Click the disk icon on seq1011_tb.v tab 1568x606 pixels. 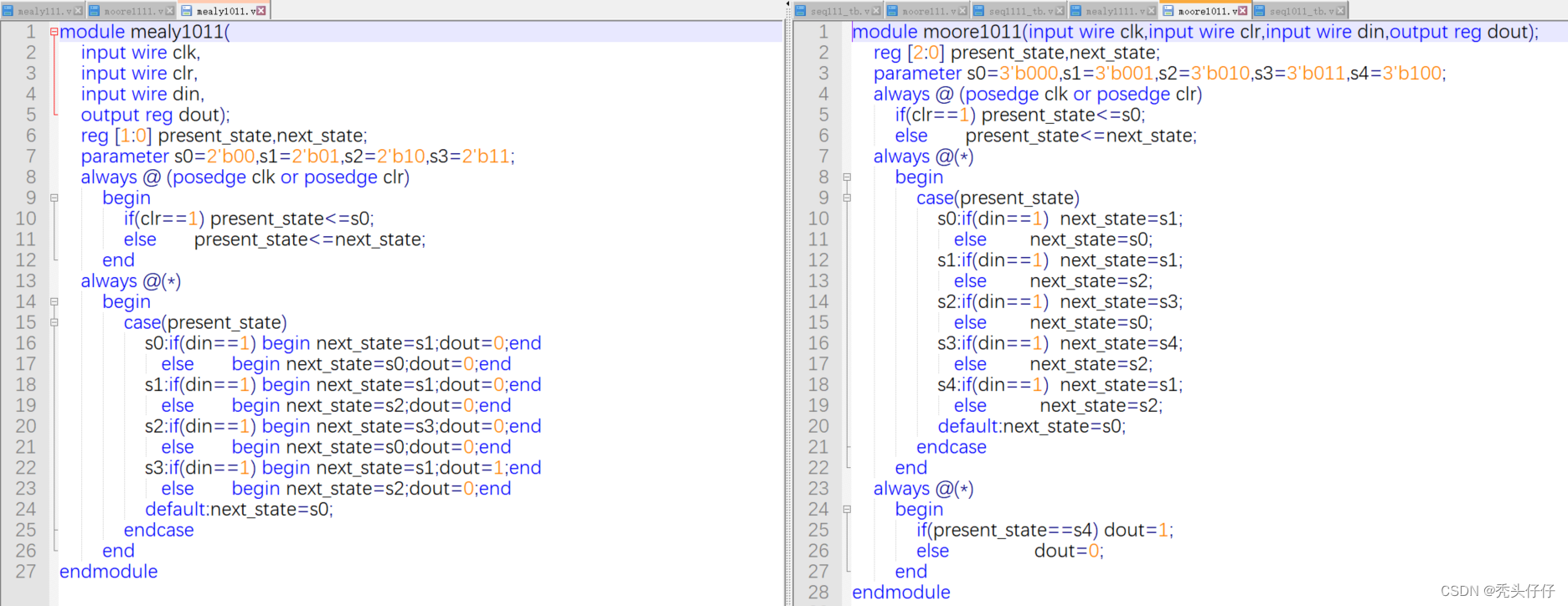coord(1259,11)
